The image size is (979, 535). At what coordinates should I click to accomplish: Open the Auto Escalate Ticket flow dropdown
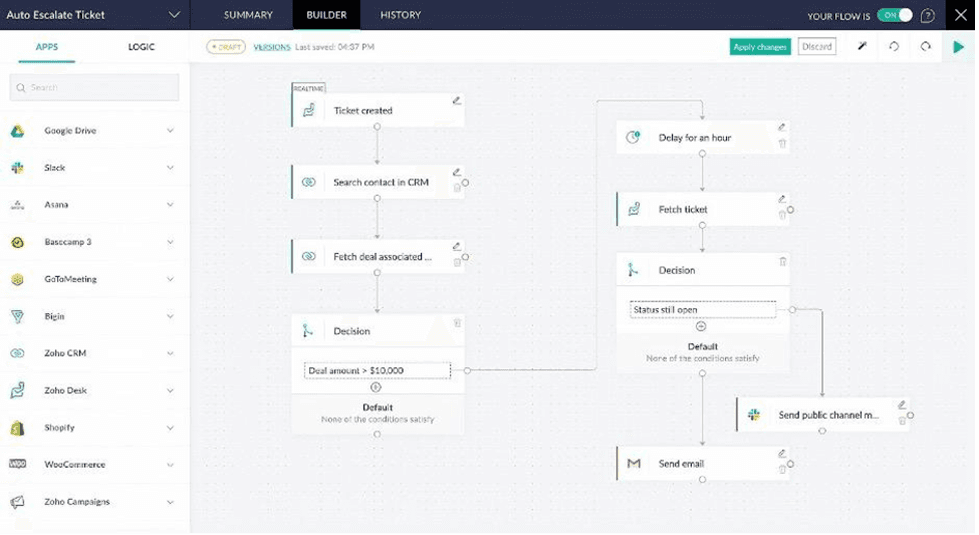(x=175, y=15)
